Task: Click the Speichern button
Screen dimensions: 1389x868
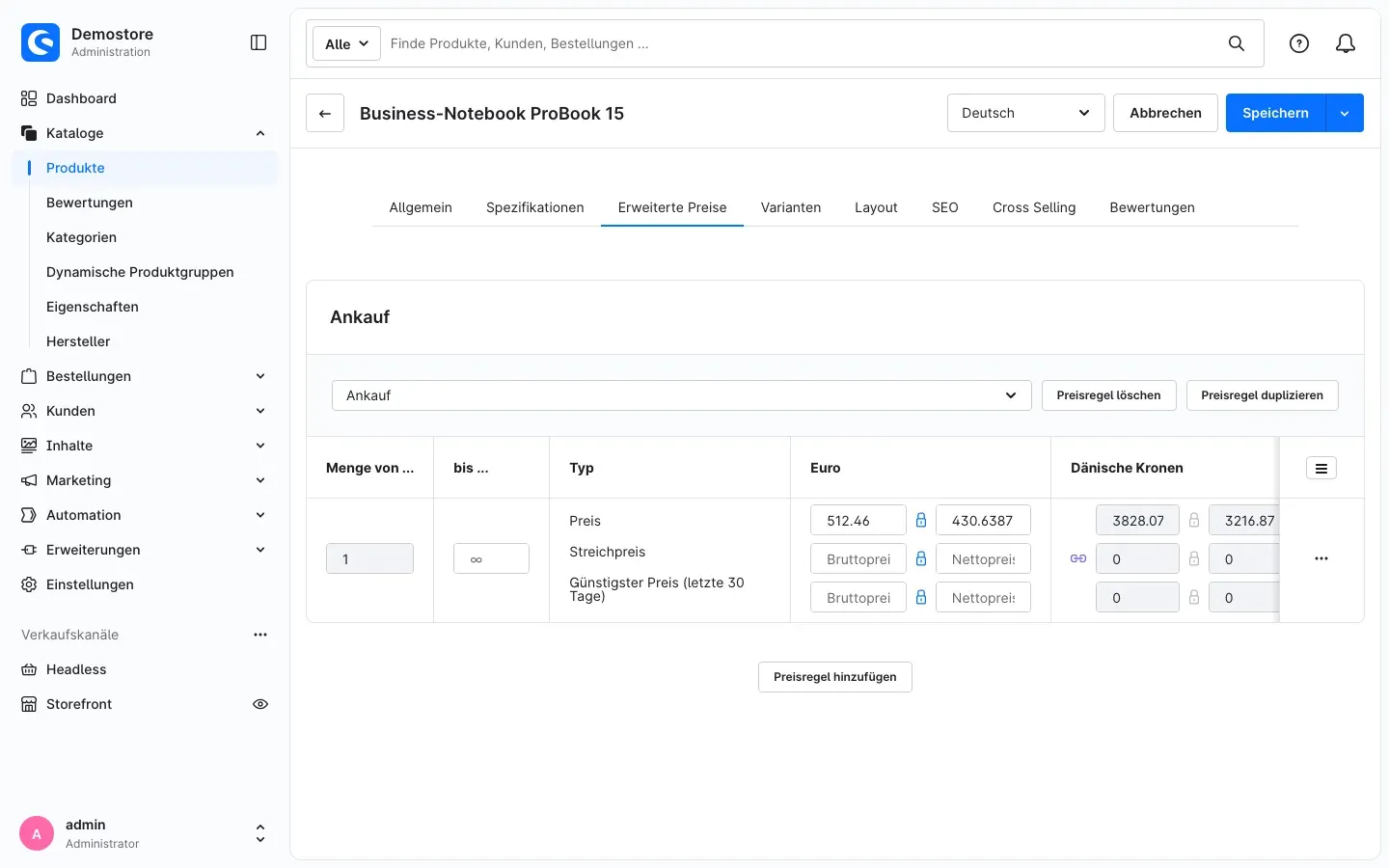Action: [x=1275, y=113]
